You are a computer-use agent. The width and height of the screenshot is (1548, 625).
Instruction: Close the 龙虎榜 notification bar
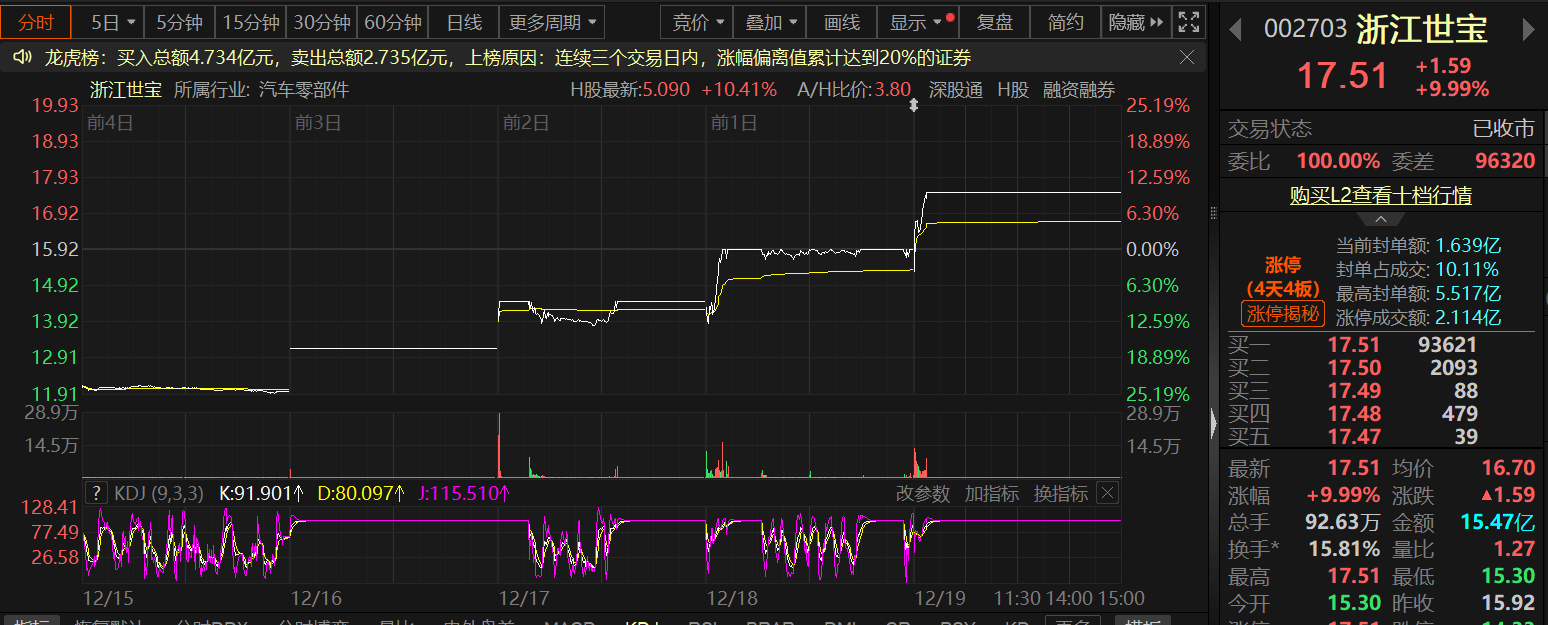click(x=1187, y=58)
